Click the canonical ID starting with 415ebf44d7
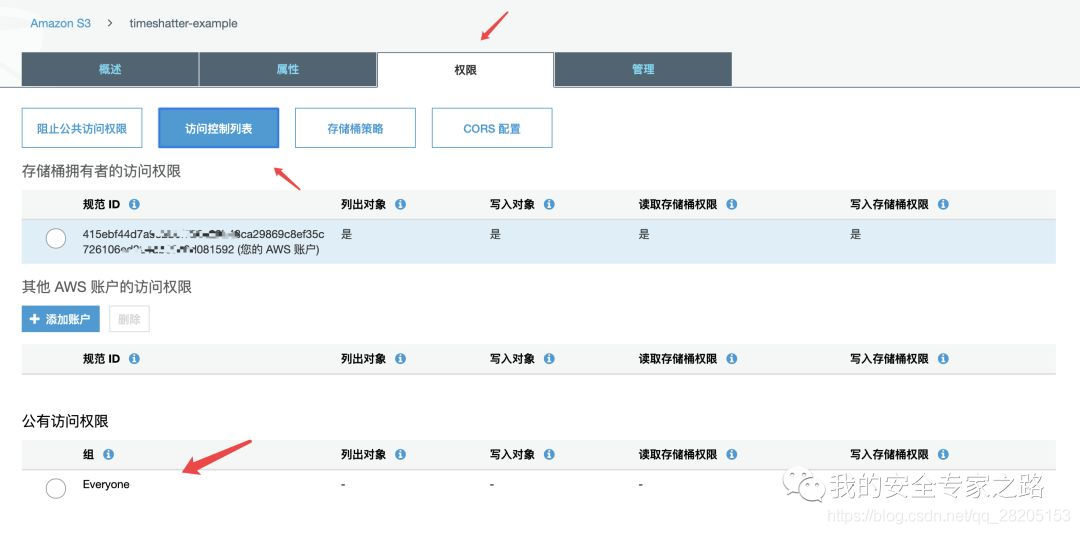The image size is (1080, 534). [x=203, y=242]
